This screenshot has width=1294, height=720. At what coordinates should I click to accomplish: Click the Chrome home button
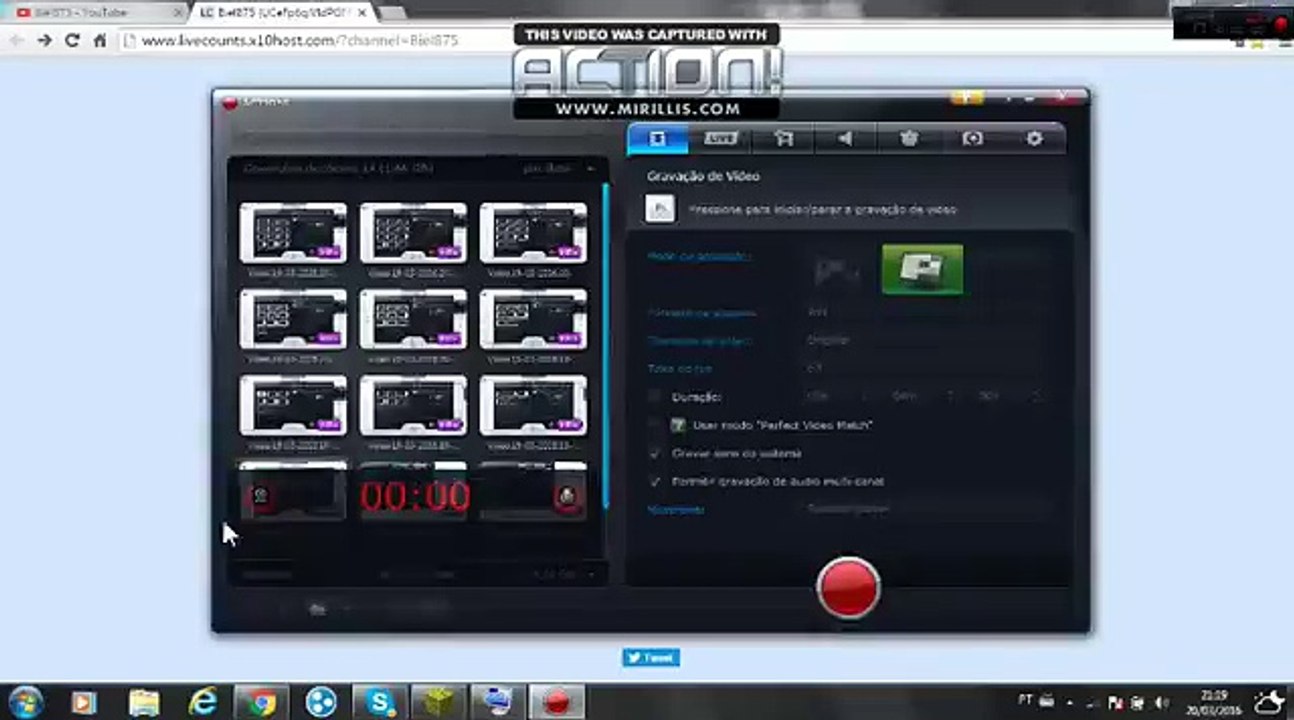point(100,40)
